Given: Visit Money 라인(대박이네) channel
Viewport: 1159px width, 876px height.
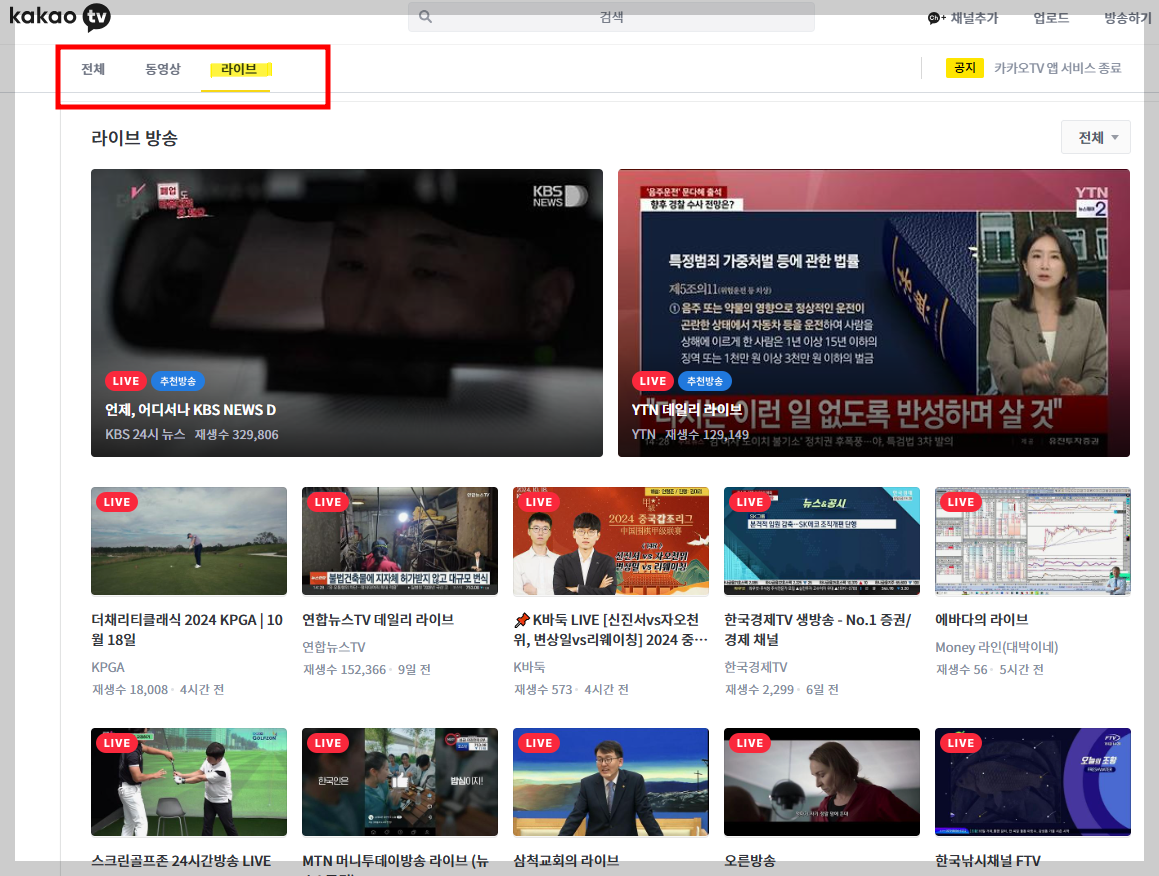Looking at the screenshot, I should coord(996,647).
